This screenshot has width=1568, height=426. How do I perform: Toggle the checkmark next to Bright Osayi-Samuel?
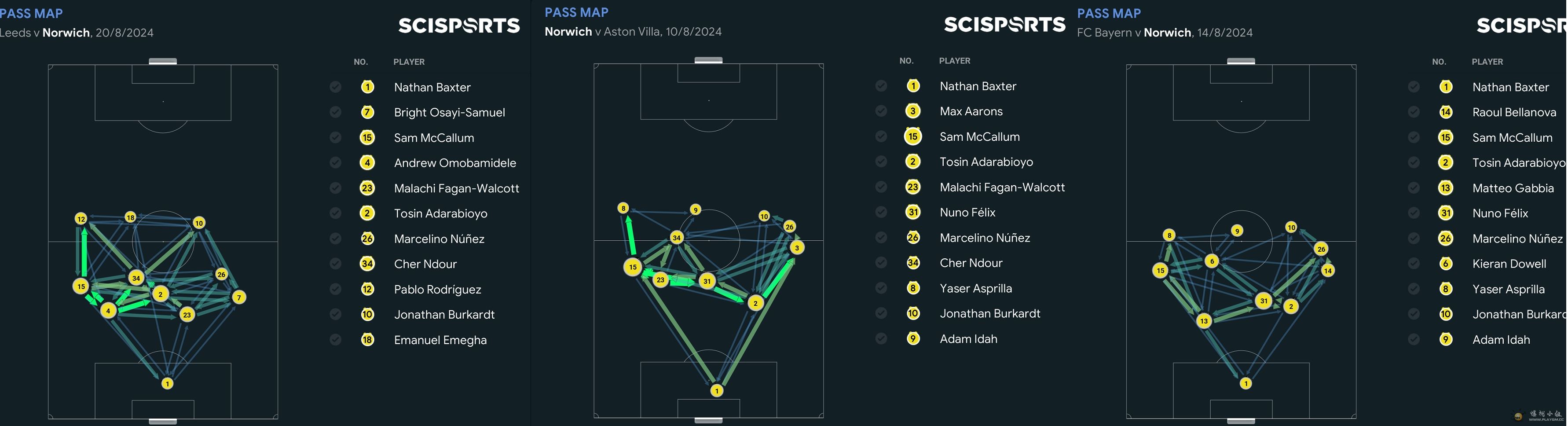(x=335, y=112)
